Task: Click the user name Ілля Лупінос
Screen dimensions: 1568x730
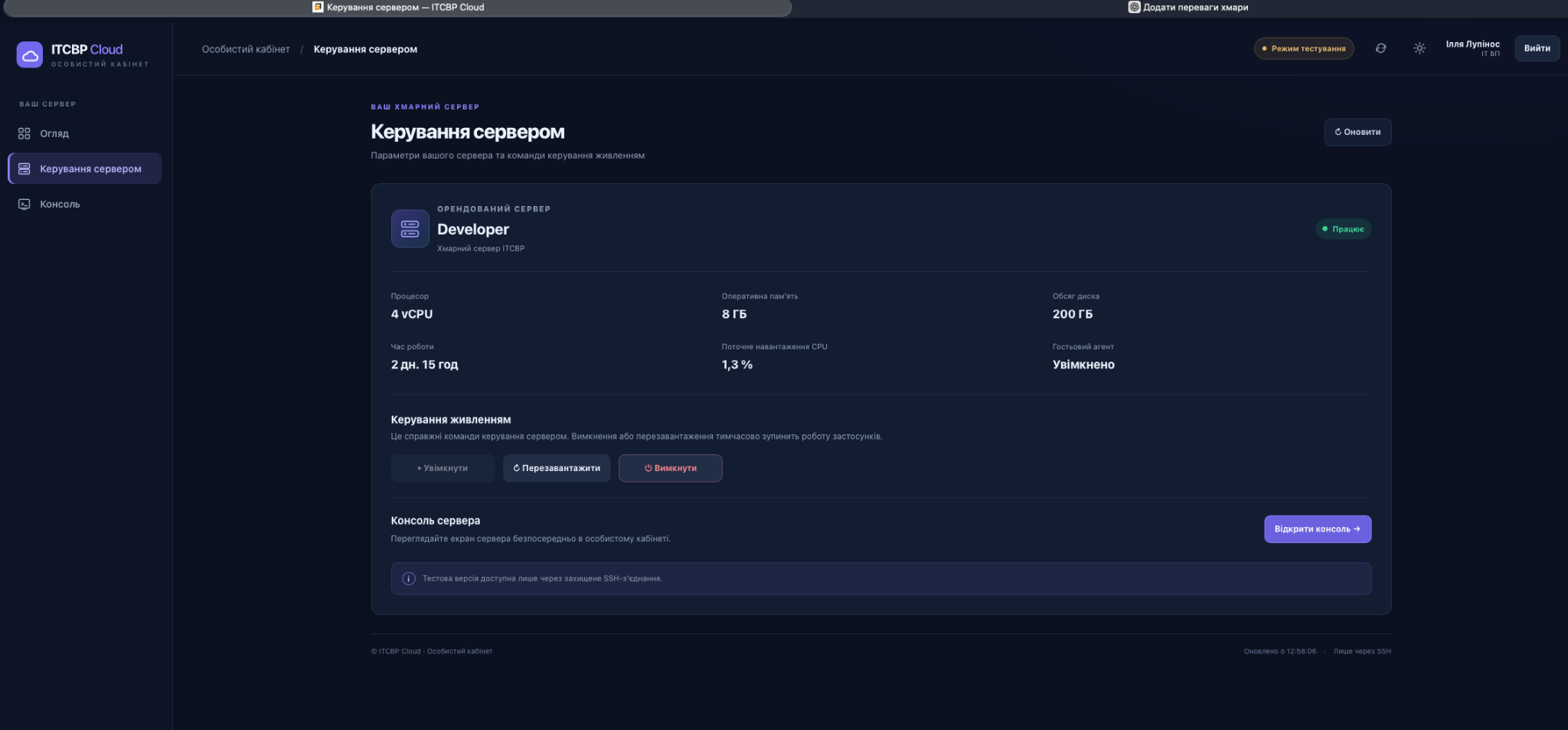Action: pyautogui.click(x=1472, y=44)
